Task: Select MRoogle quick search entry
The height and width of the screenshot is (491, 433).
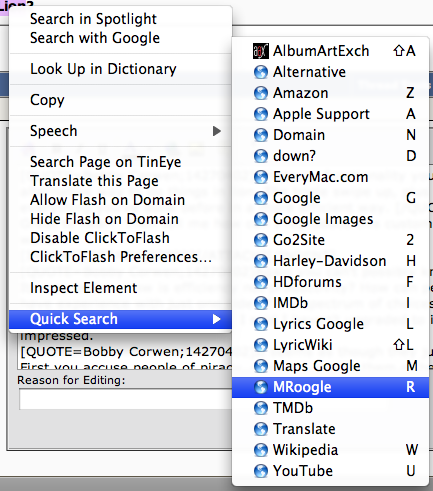Action: pyautogui.click(x=330, y=387)
